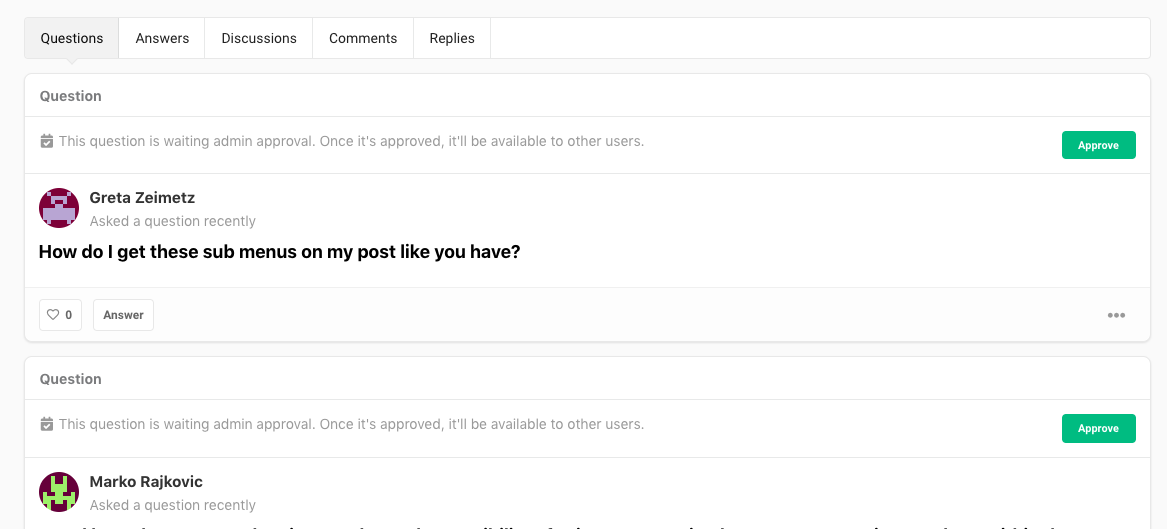
Task: Approve Greta Zeimetz's question
Action: (x=1099, y=145)
